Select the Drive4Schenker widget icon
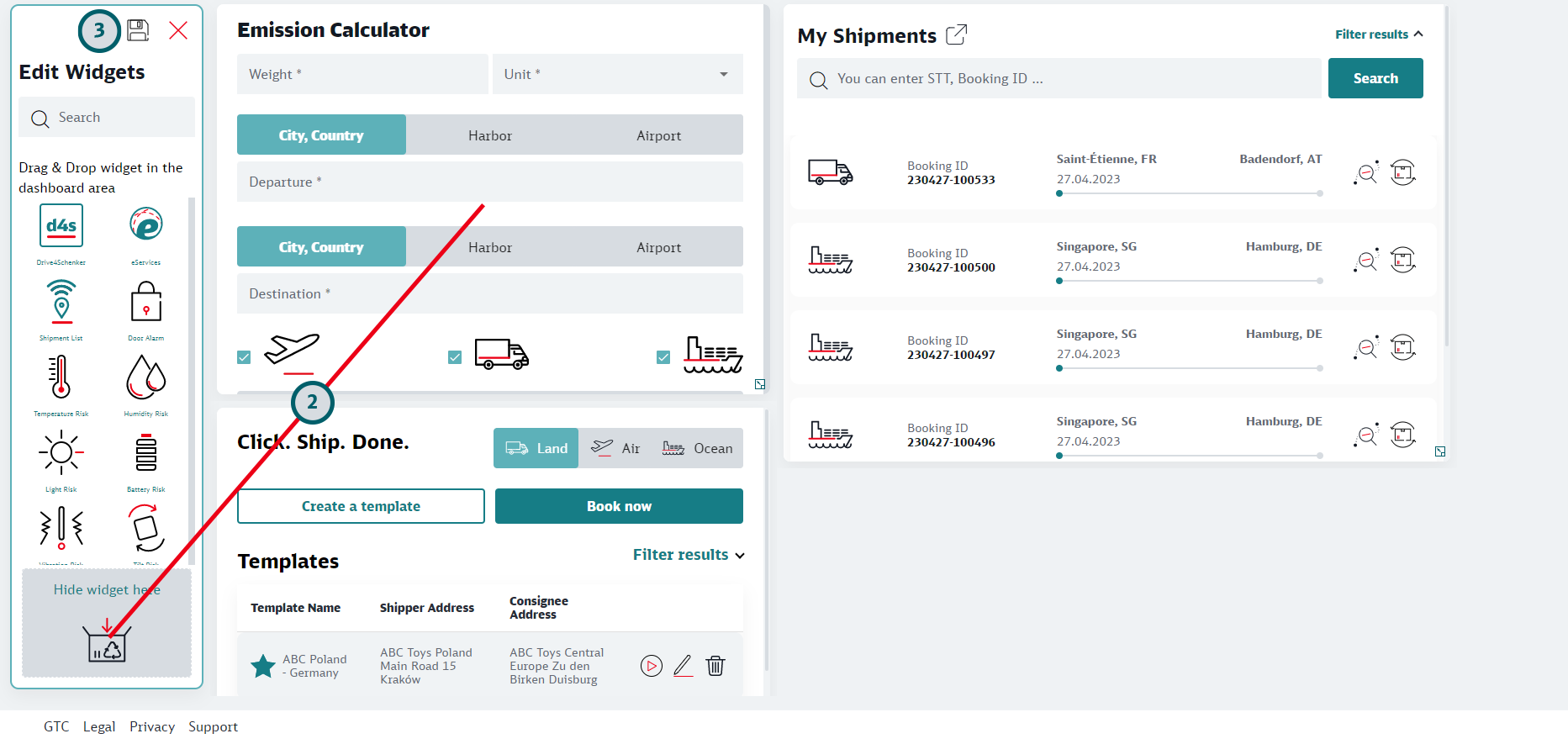This screenshot has height=744, width=1568. [x=61, y=225]
